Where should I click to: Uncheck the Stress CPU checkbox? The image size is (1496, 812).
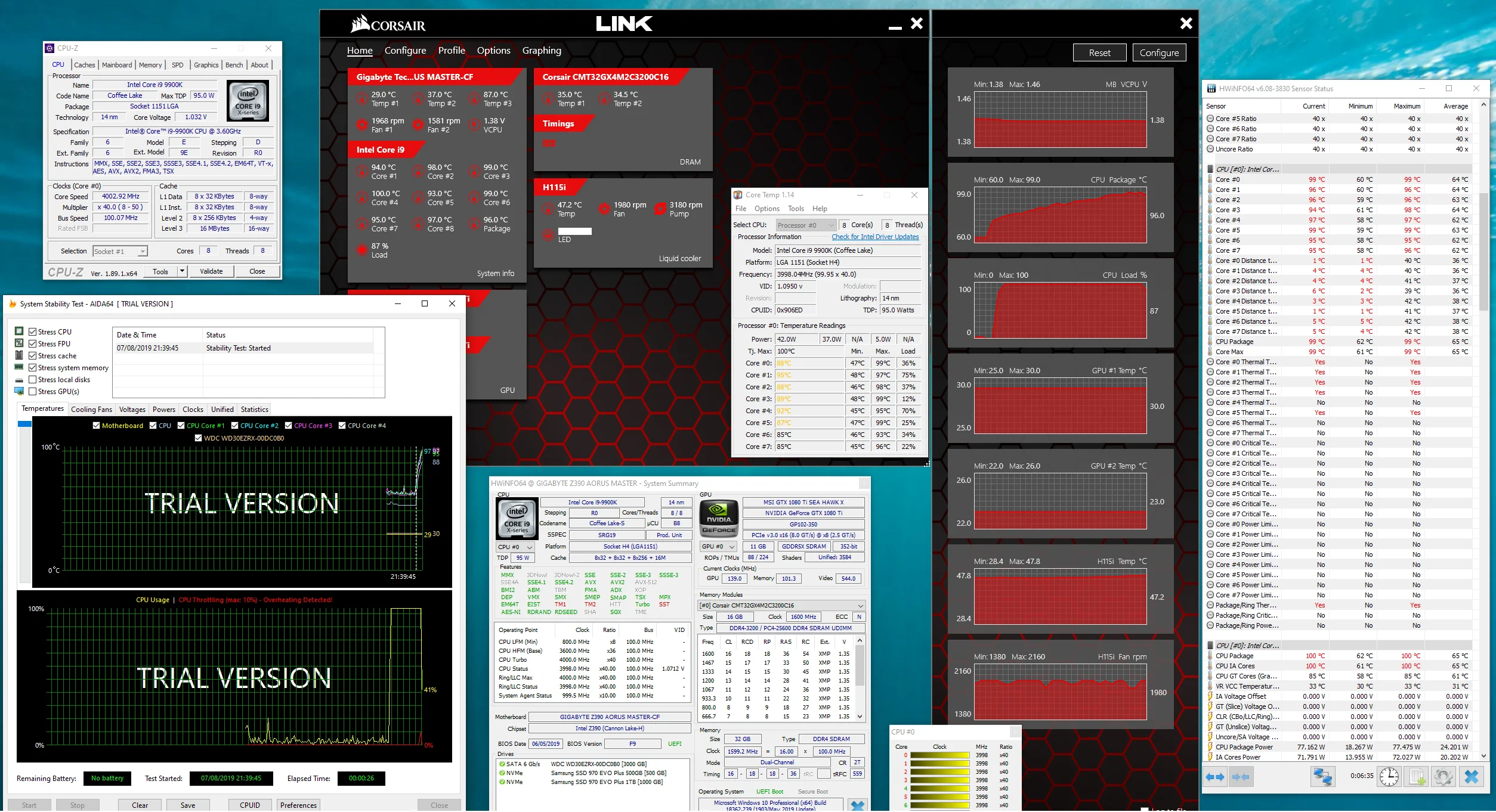click(33, 332)
